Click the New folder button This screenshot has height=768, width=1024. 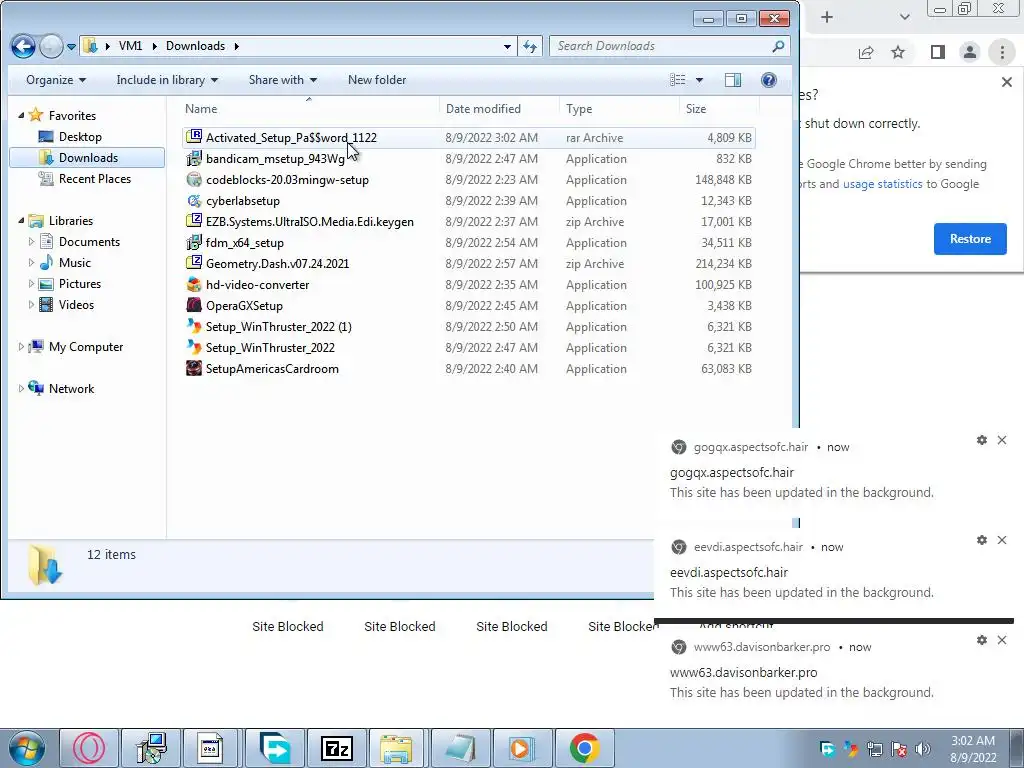tap(377, 80)
